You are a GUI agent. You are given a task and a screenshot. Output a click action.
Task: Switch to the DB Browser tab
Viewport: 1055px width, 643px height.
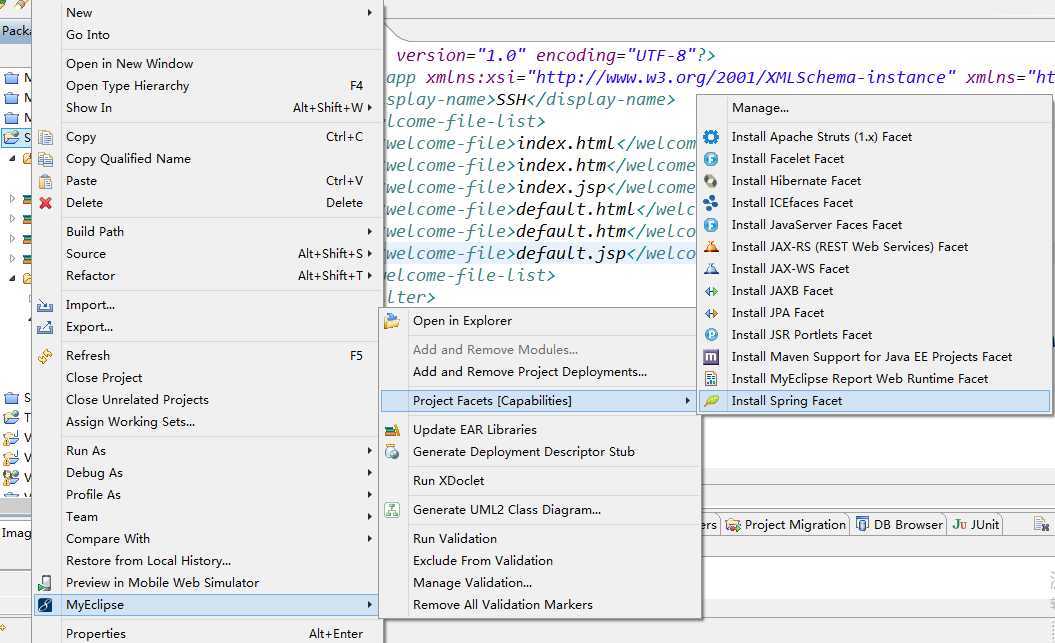point(899,525)
